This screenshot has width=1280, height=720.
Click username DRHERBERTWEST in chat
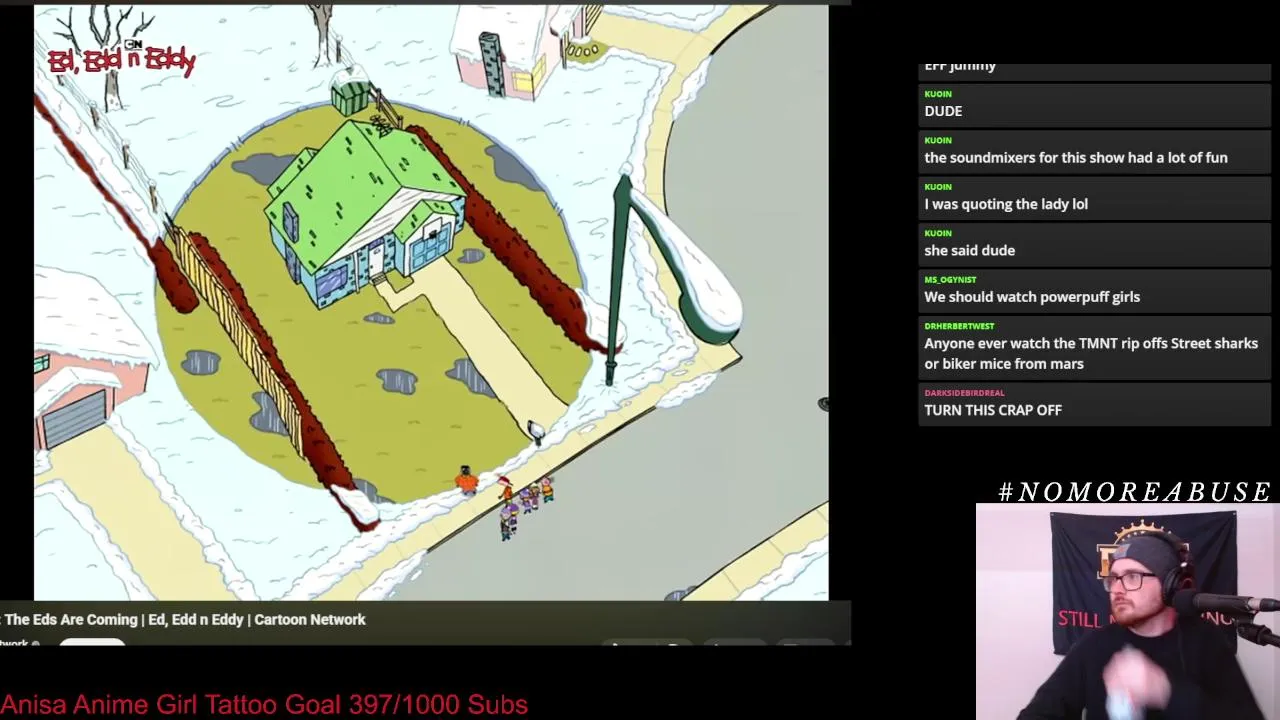pos(959,326)
